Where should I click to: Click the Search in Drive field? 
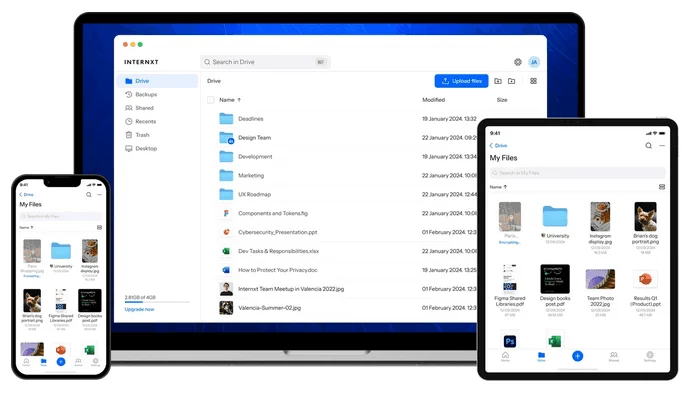point(265,62)
